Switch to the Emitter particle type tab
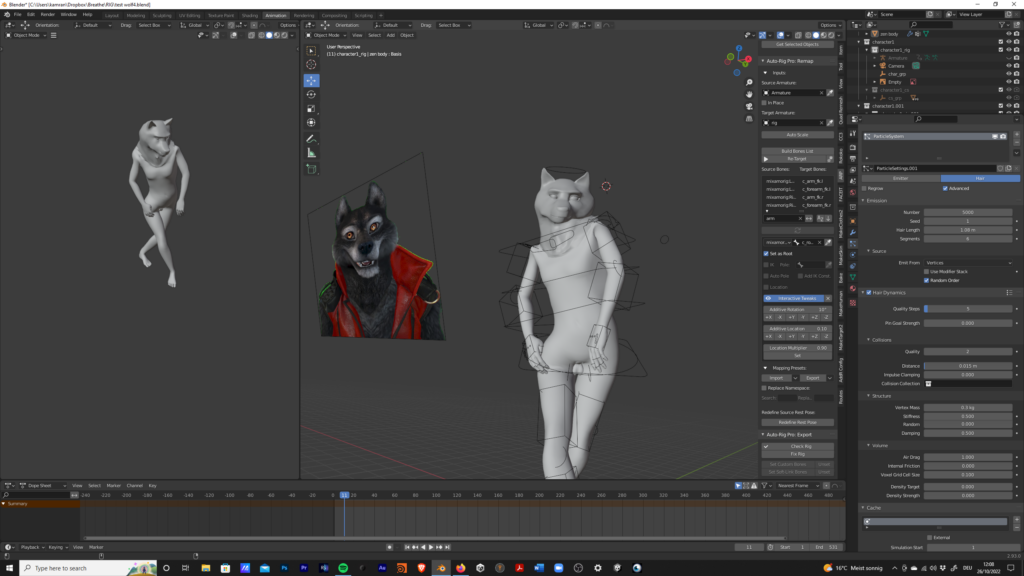The image size is (1024, 576). pos(901,178)
